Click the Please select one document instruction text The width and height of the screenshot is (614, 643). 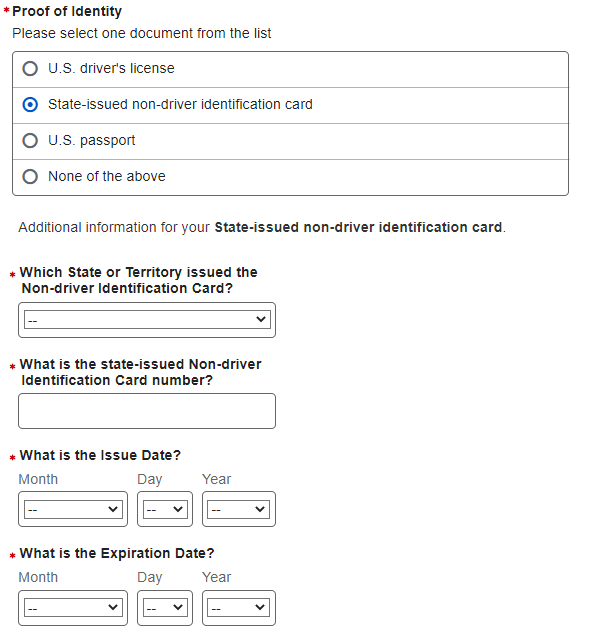[x=141, y=33]
